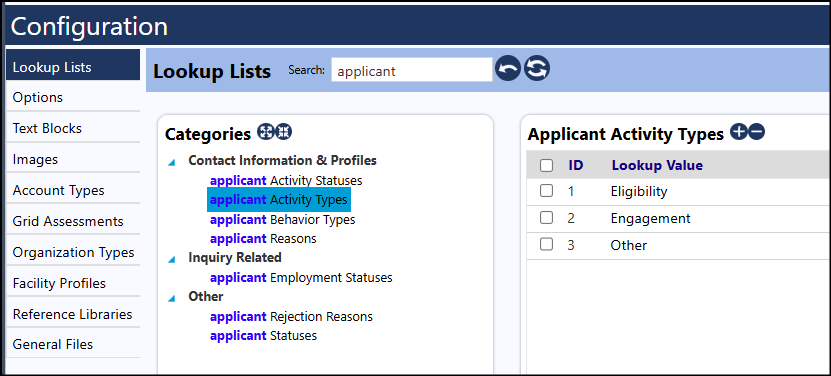Image resolution: width=831 pixels, height=376 pixels.
Task: Collapse the Inquiry Related category
Action: coord(171,259)
